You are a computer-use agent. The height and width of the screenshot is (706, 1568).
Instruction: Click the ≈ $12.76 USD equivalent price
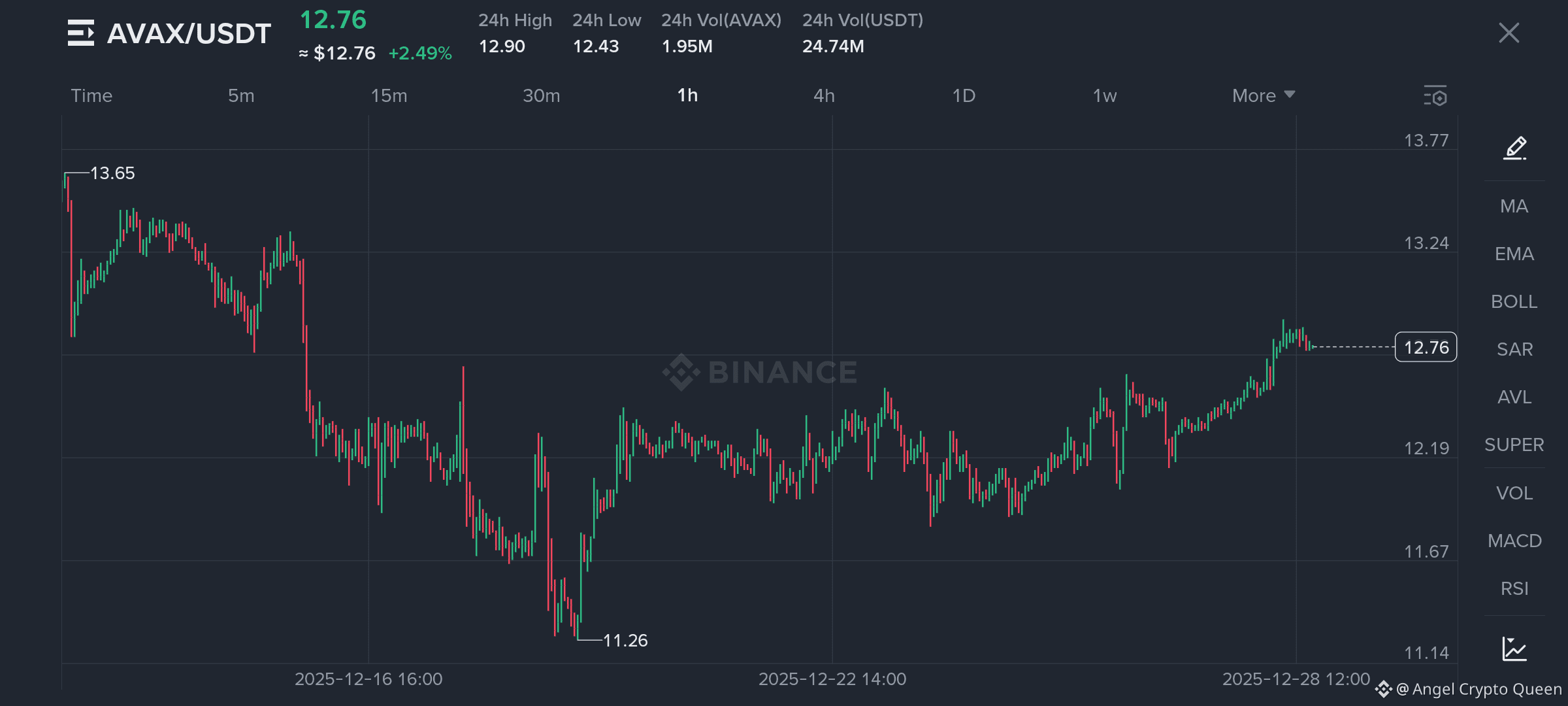[337, 53]
